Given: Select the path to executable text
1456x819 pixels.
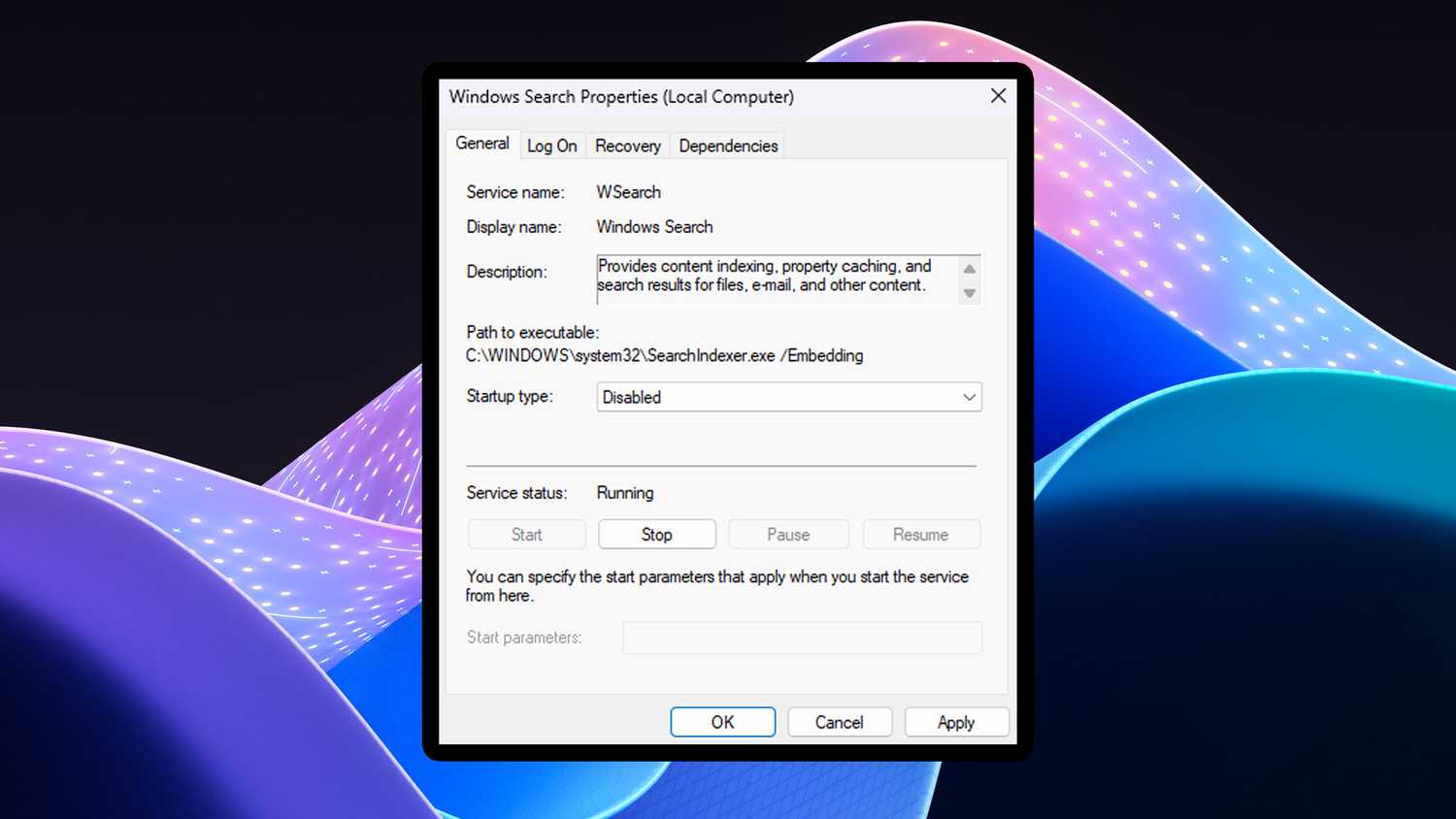Looking at the screenshot, I should pyautogui.click(x=664, y=355).
